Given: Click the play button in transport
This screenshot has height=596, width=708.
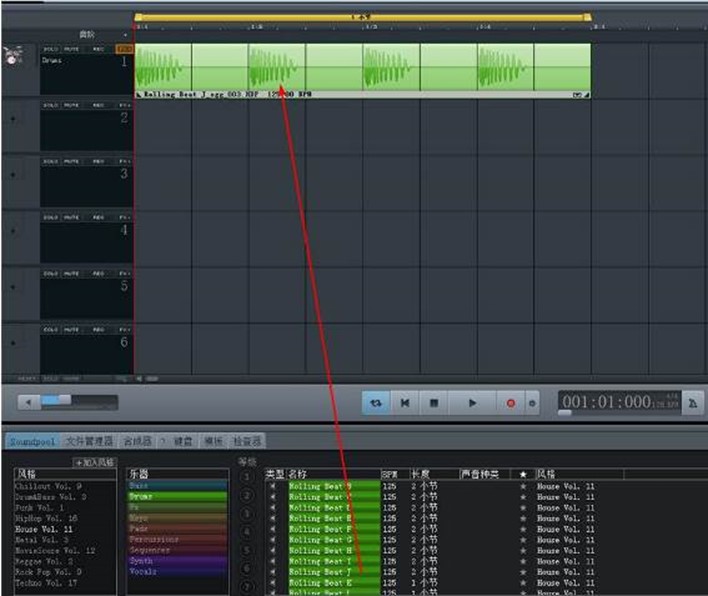Looking at the screenshot, I should click(472, 403).
